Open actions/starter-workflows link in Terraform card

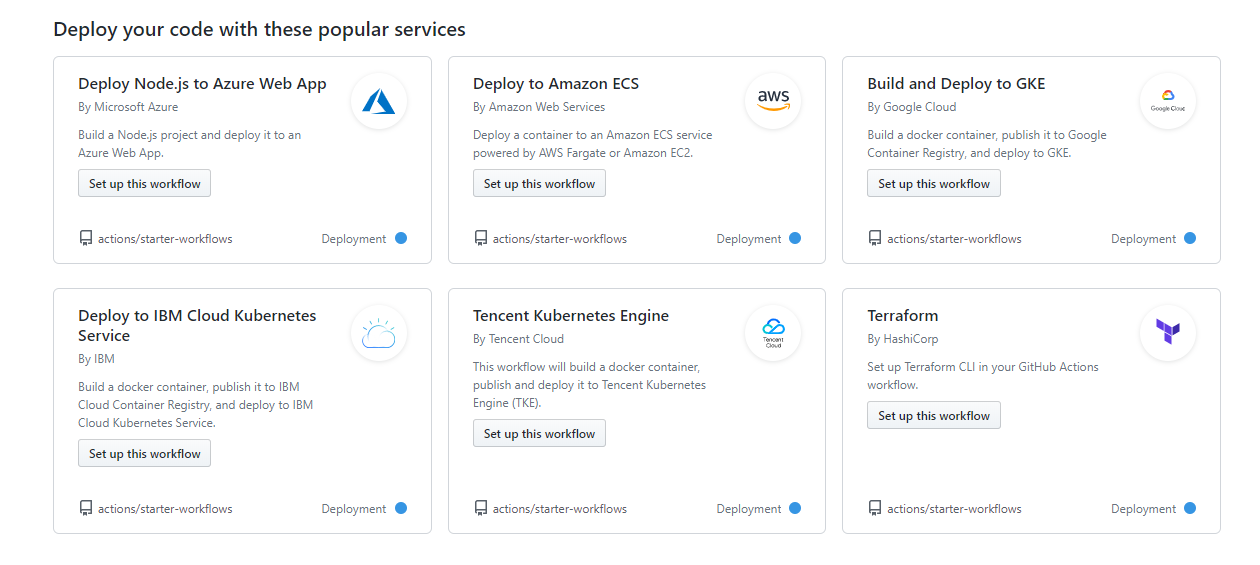(955, 509)
